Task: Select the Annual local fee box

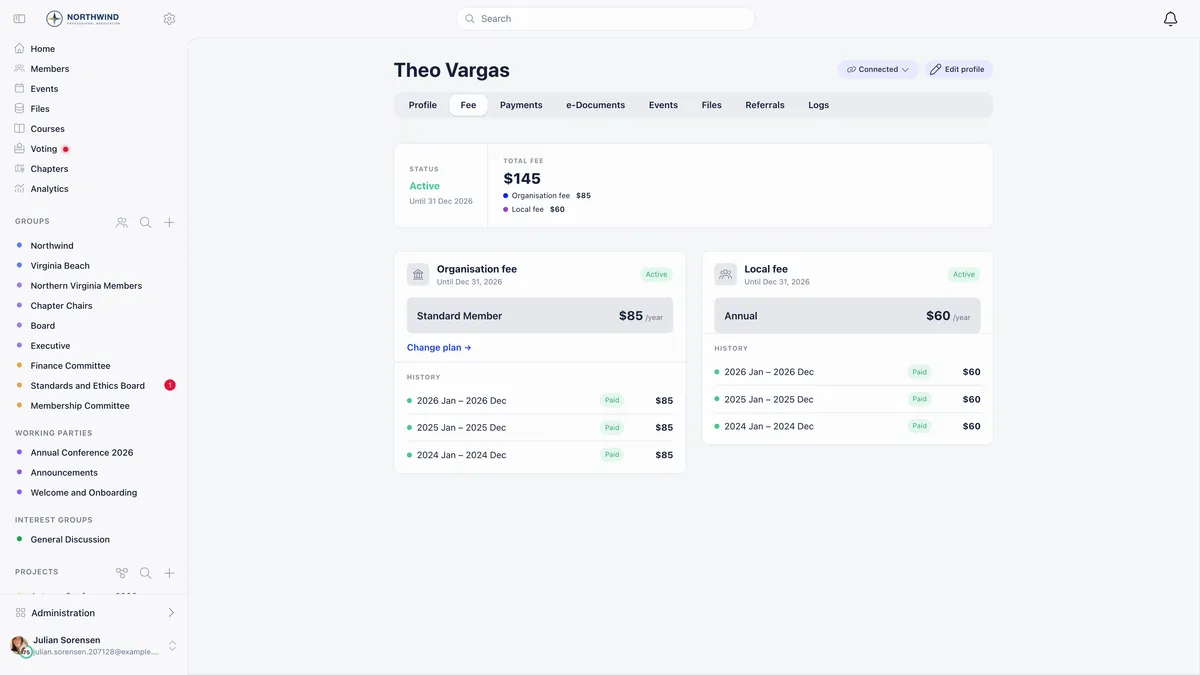Action: [x=848, y=316]
